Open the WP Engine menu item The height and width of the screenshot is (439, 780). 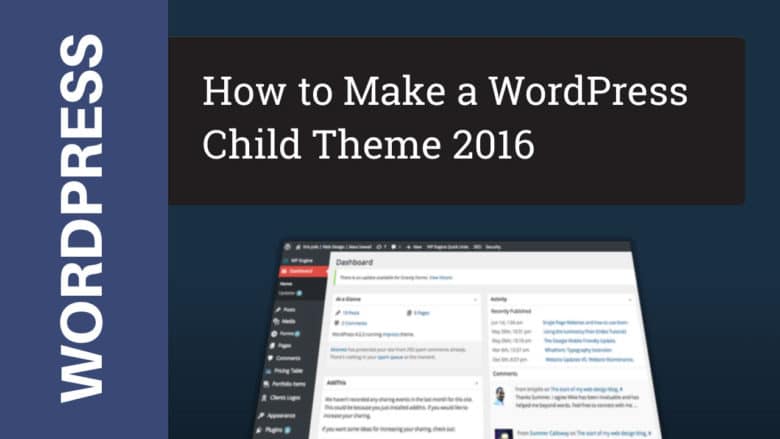tap(301, 261)
